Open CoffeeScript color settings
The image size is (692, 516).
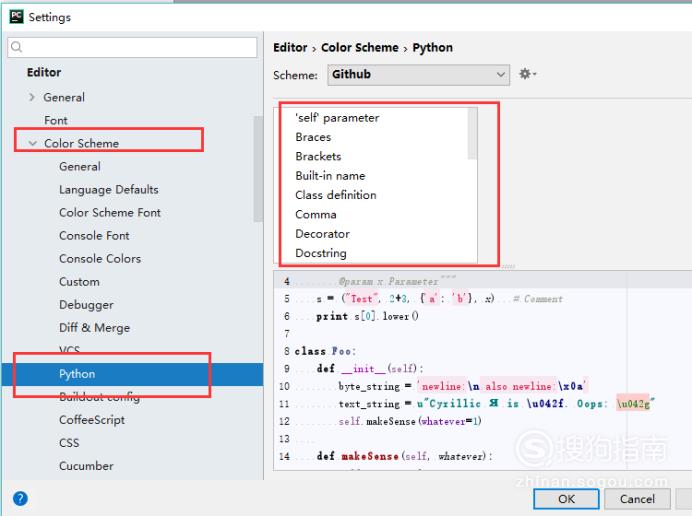click(x=92, y=420)
